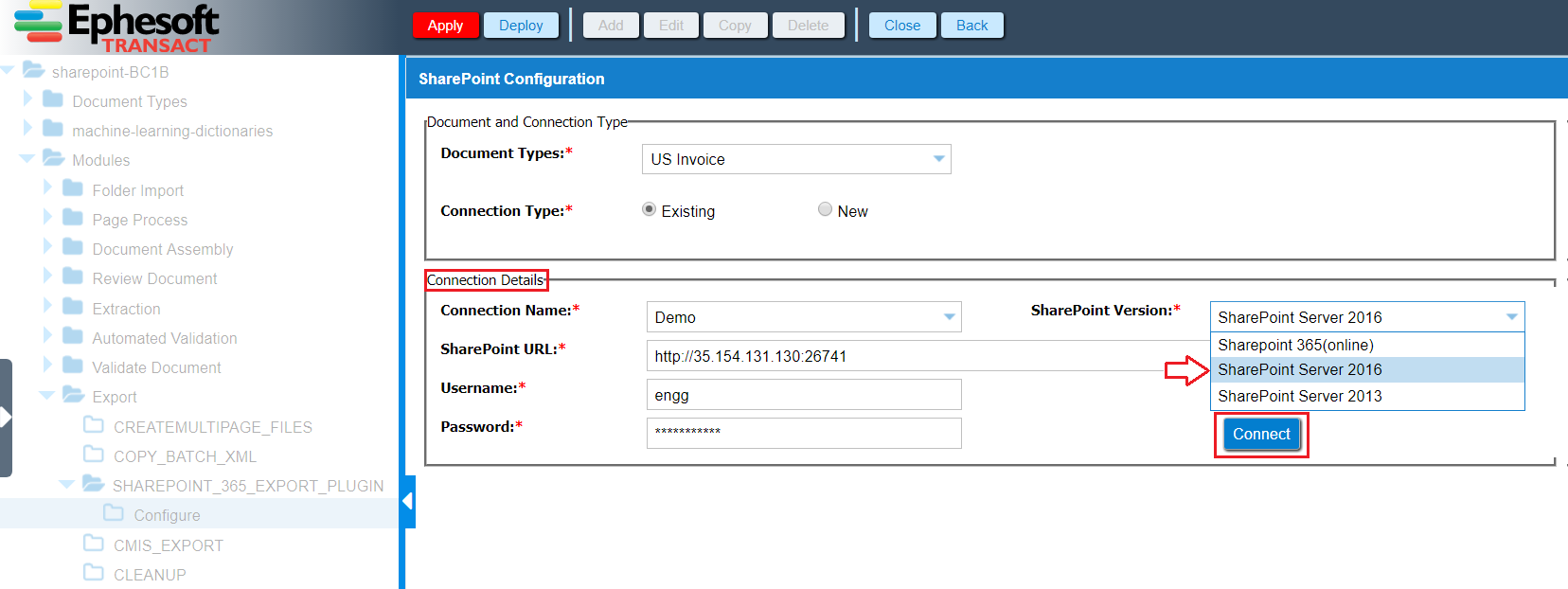Viewport: 1568px width, 589px height.
Task: Click the Document Assembly folder icon
Action: coord(73,247)
